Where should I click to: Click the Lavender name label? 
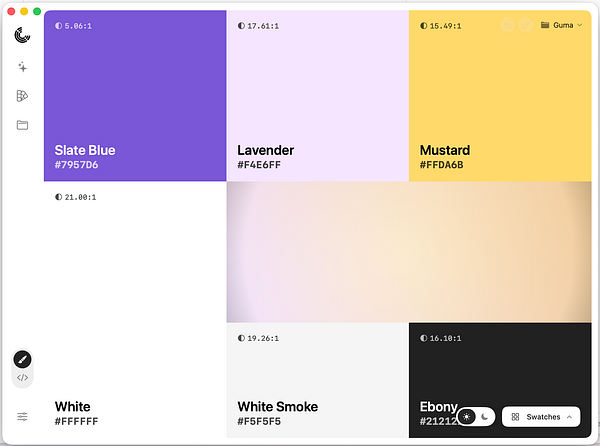click(x=266, y=150)
